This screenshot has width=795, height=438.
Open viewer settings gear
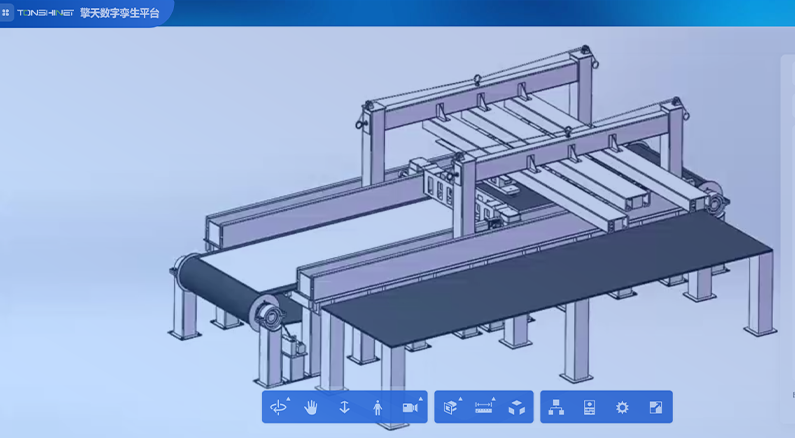(622, 407)
